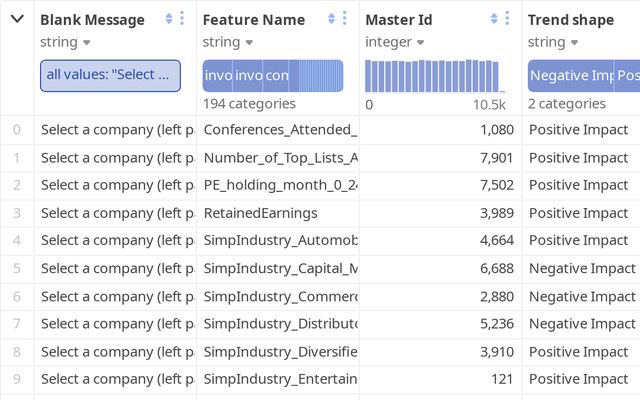640x400 pixels.
Task: Select row 5 Negative Impact cell
Action: (582, 268)
